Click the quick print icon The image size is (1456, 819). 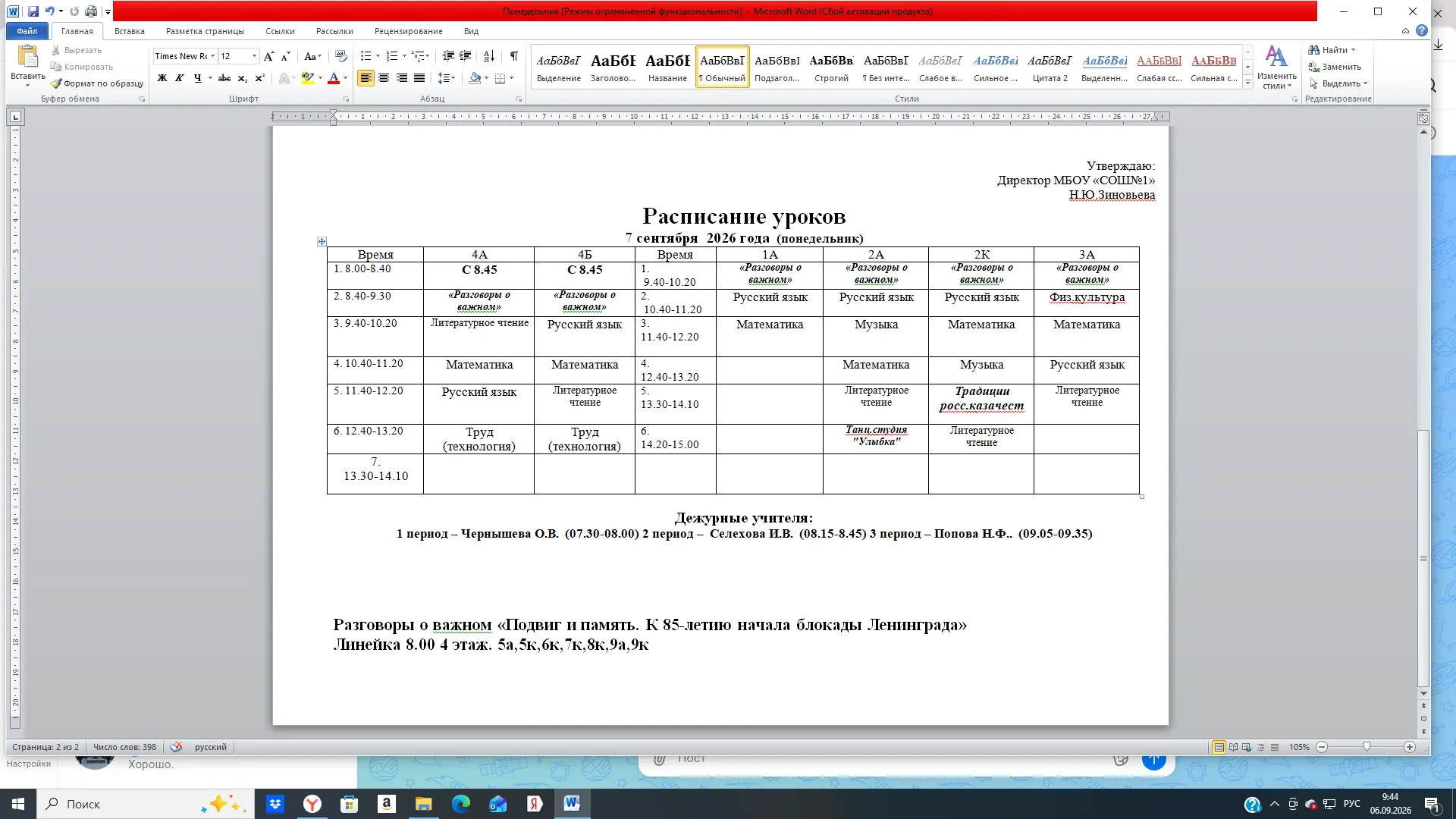click(x=91, y=11)
